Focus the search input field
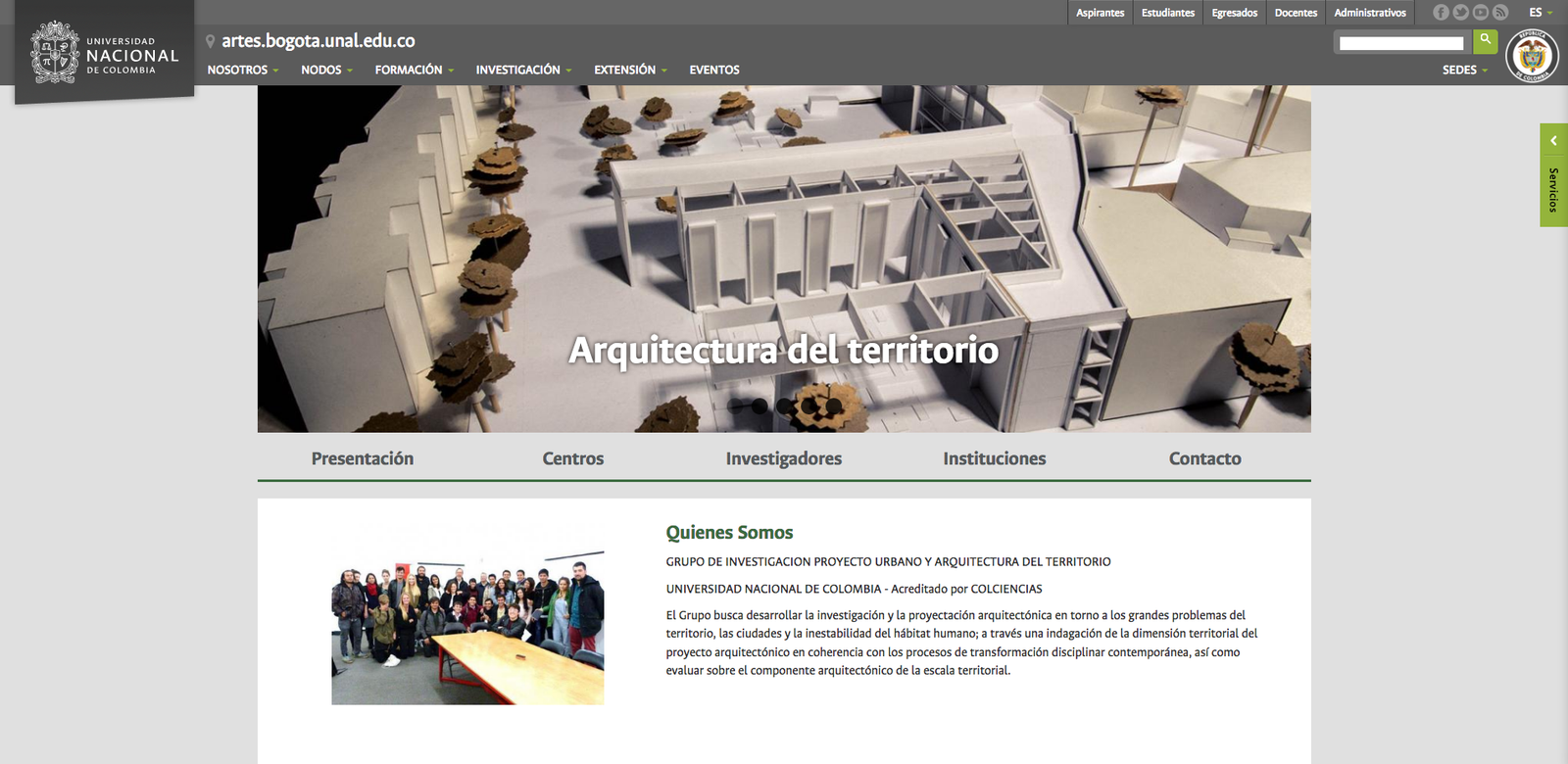This screenshot has width=1568, height=764. (1401, 43)
